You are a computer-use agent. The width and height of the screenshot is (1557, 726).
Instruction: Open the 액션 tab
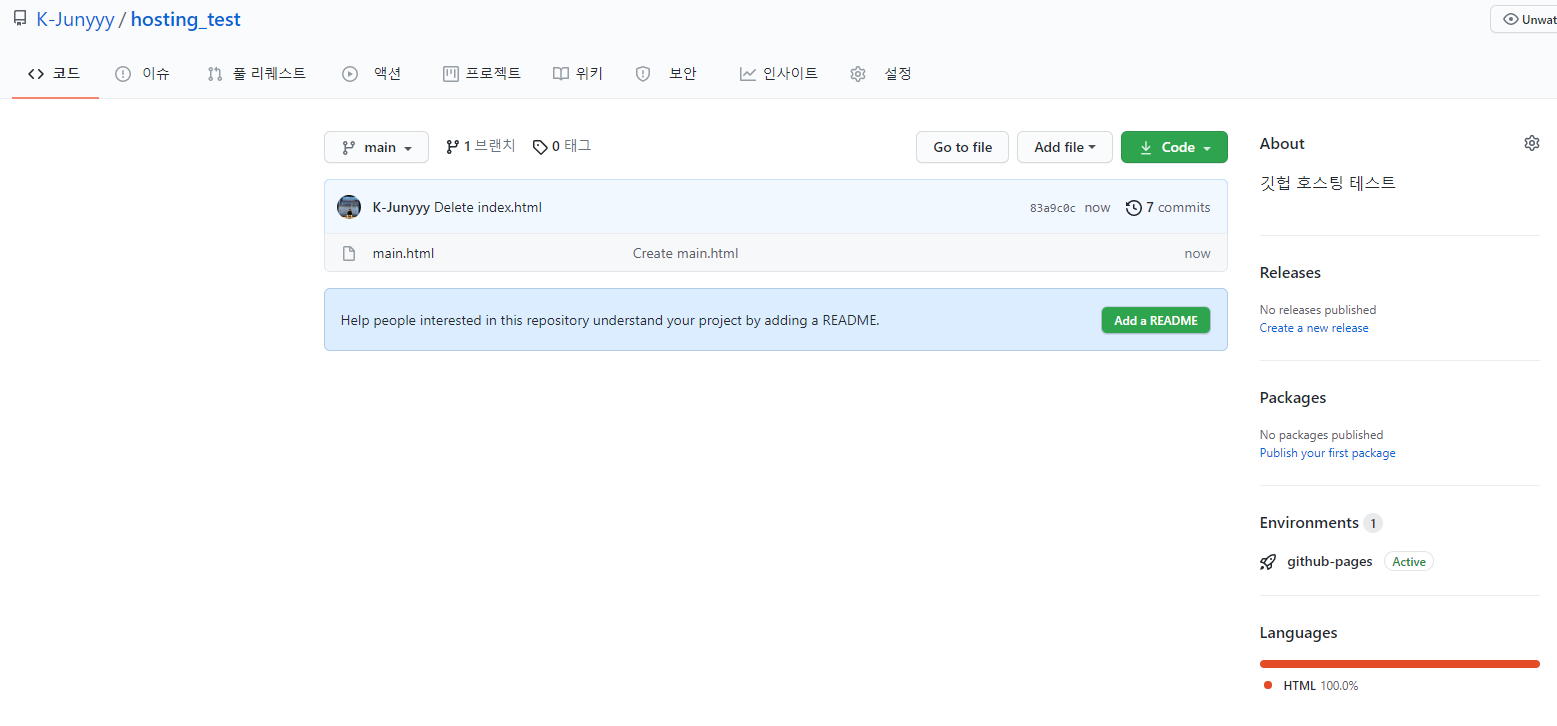pyautogui.click(x=372, y=73)
